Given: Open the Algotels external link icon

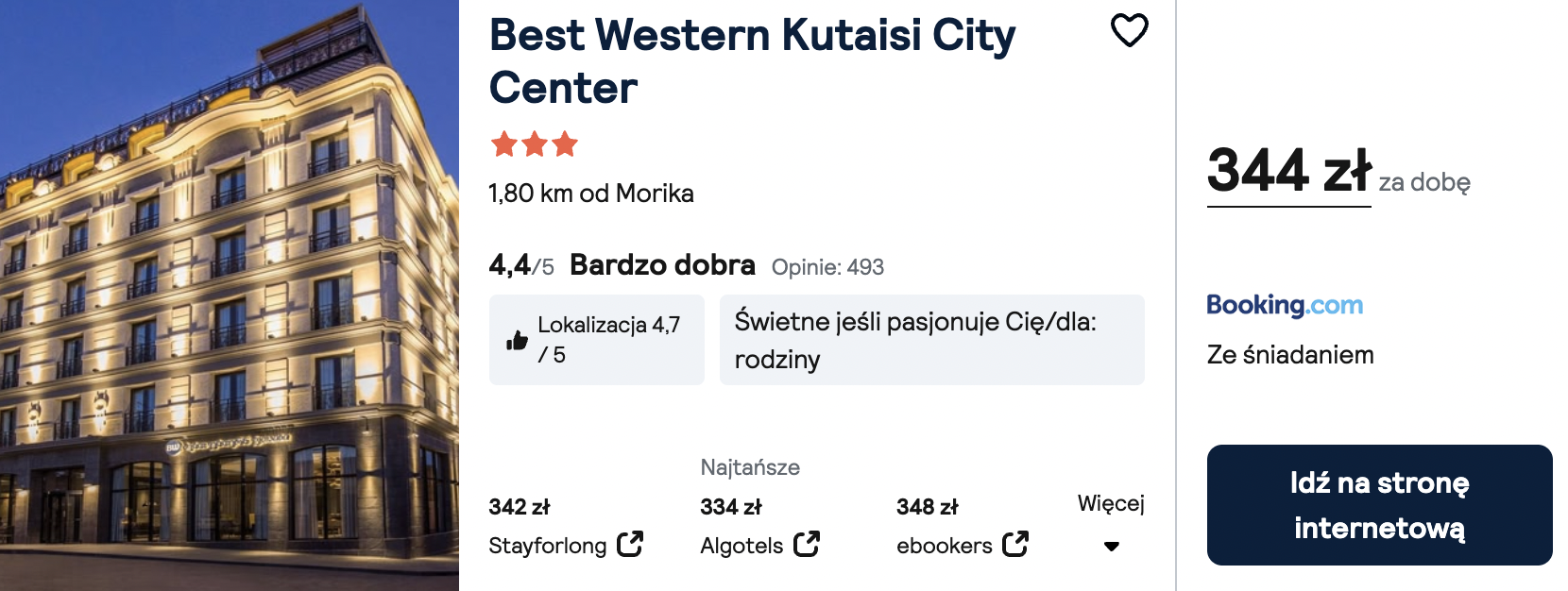Looking at the screenshot, I should coord(807,544).
